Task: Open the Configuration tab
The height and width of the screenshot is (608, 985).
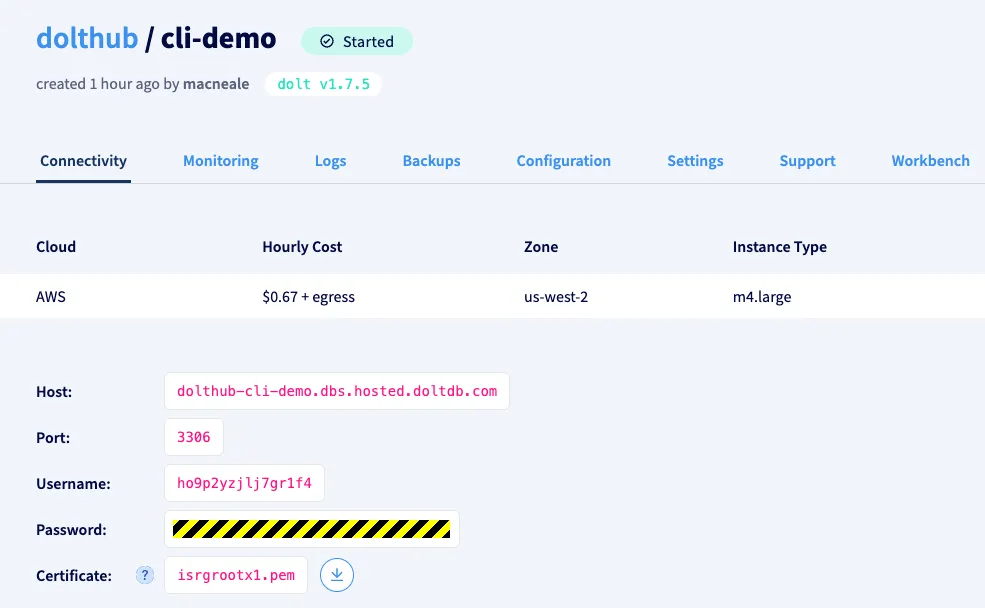Action: coord(563,161)
